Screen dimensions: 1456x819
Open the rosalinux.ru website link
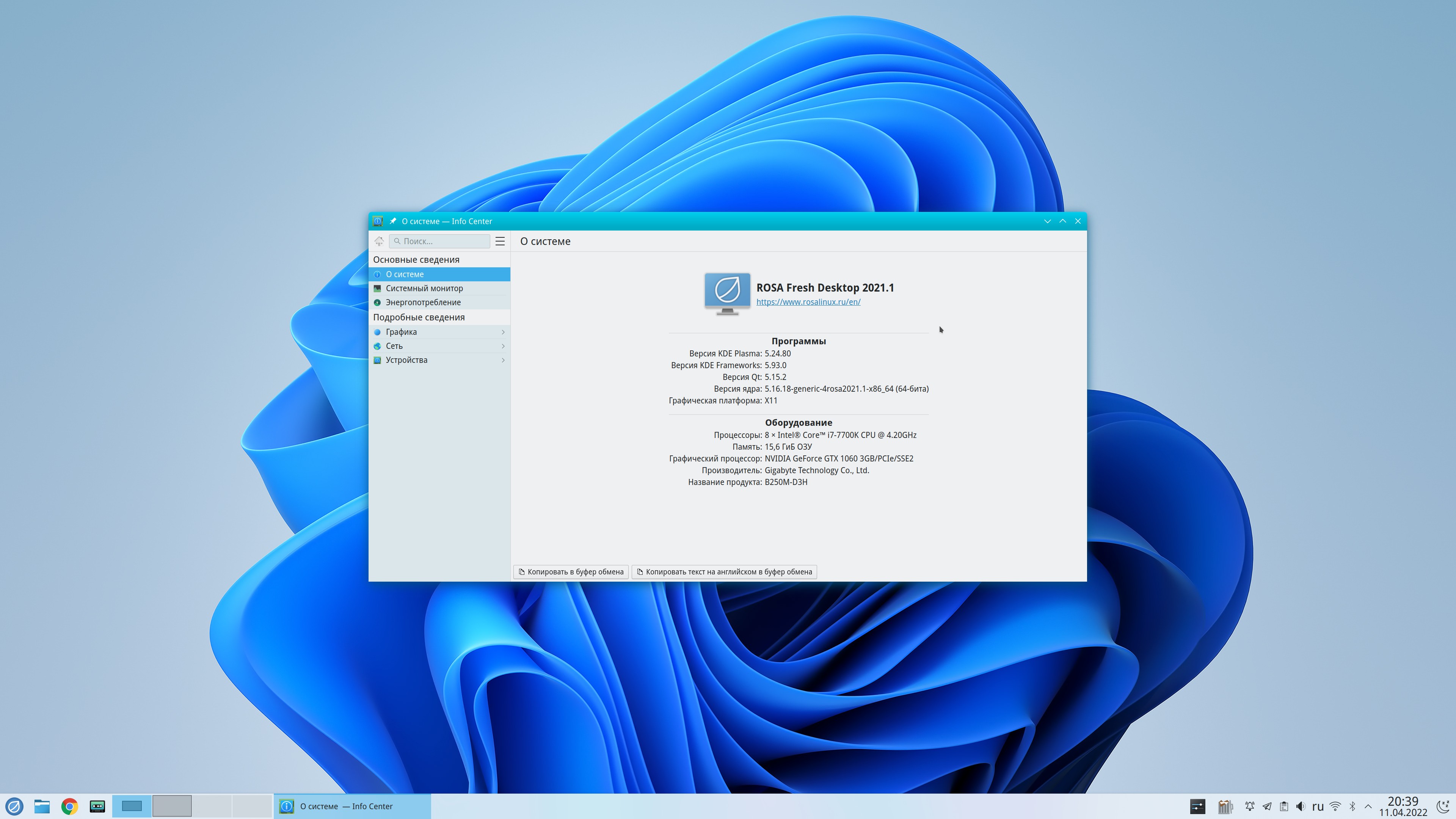(808, 302)
